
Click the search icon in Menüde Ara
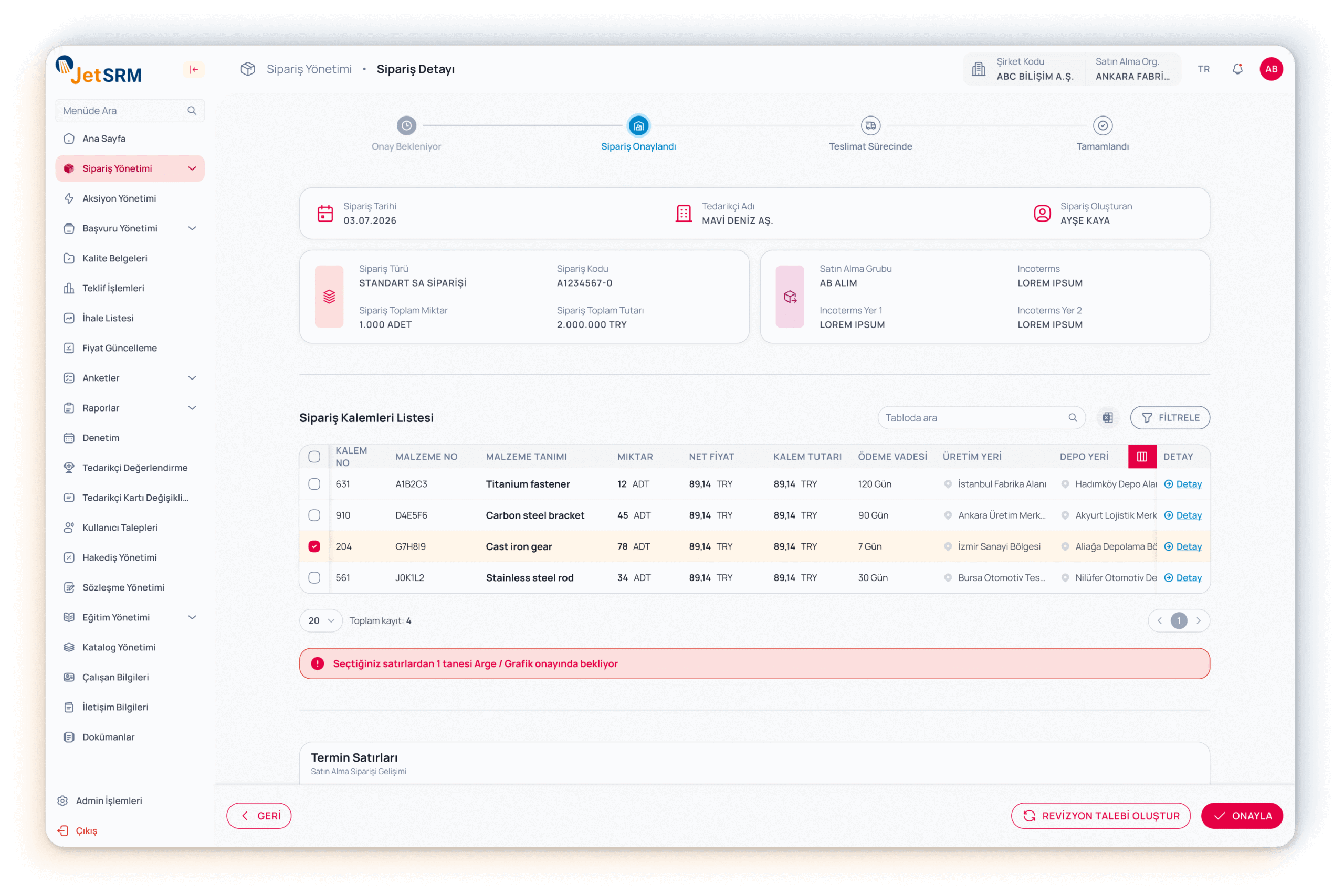(192, 111)
